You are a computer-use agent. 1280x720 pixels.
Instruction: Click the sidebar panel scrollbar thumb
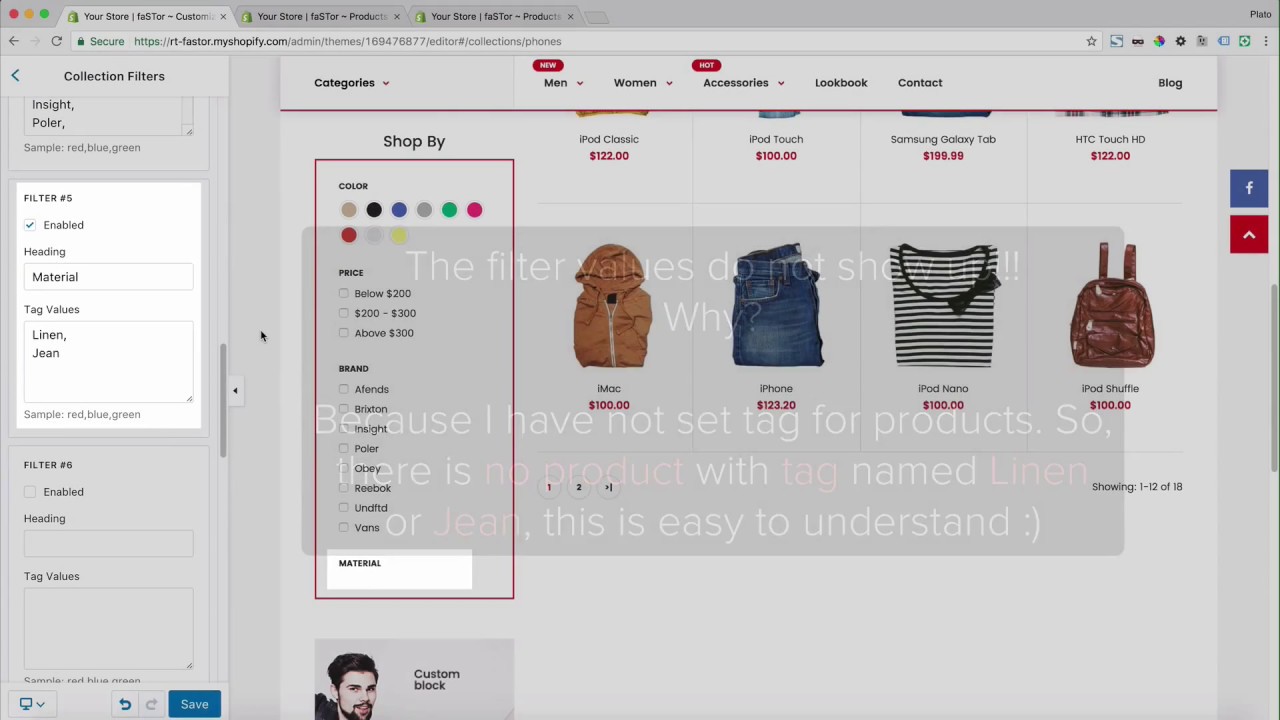pyautogui.click(x=223, y=399)
